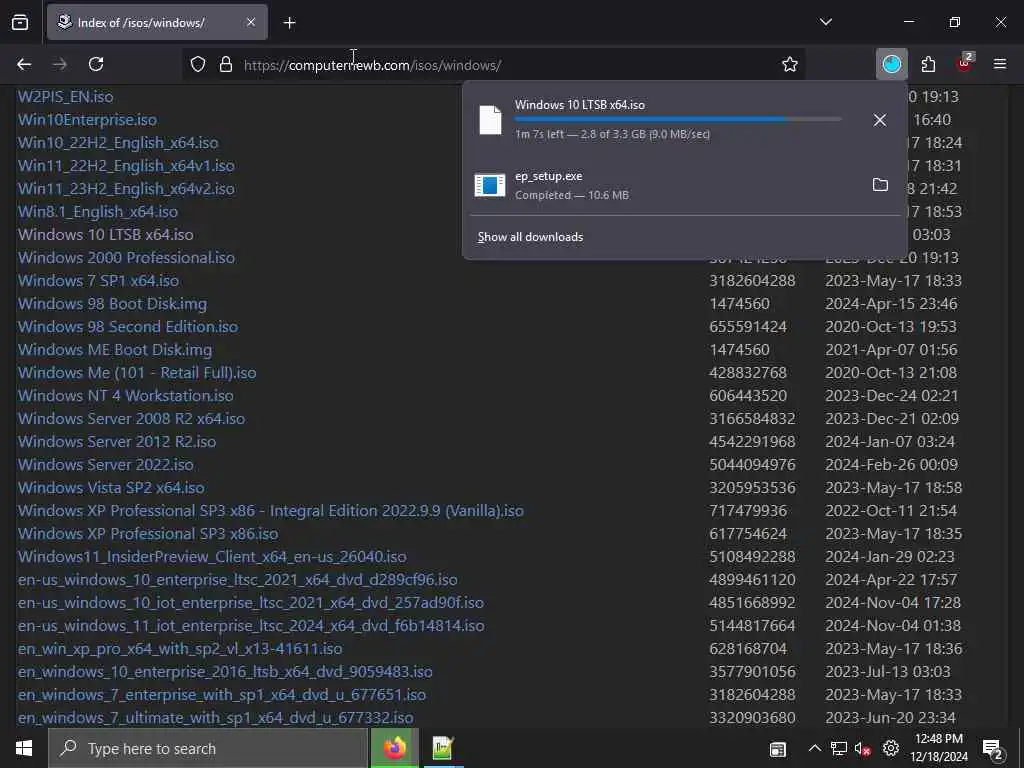This screenshot has width=1024, height=768.
Task: Download Windows 2000 Professional.iso
Action: (x=126, y=257)
